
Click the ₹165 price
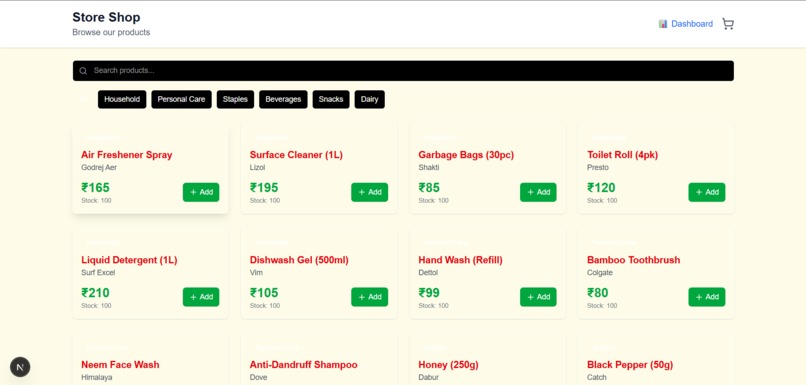click(x=95, y=188)
